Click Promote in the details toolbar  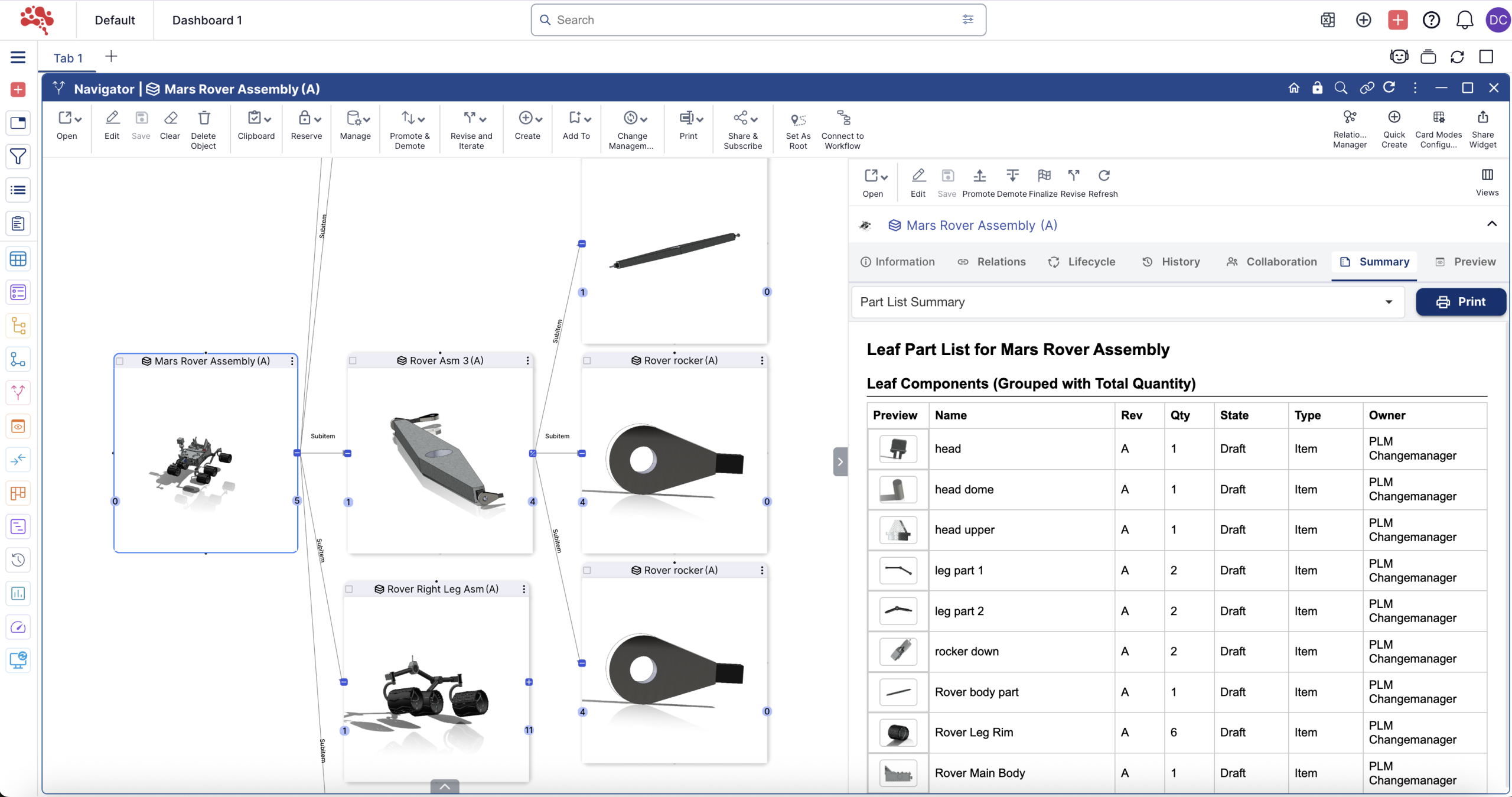point(979,176)
